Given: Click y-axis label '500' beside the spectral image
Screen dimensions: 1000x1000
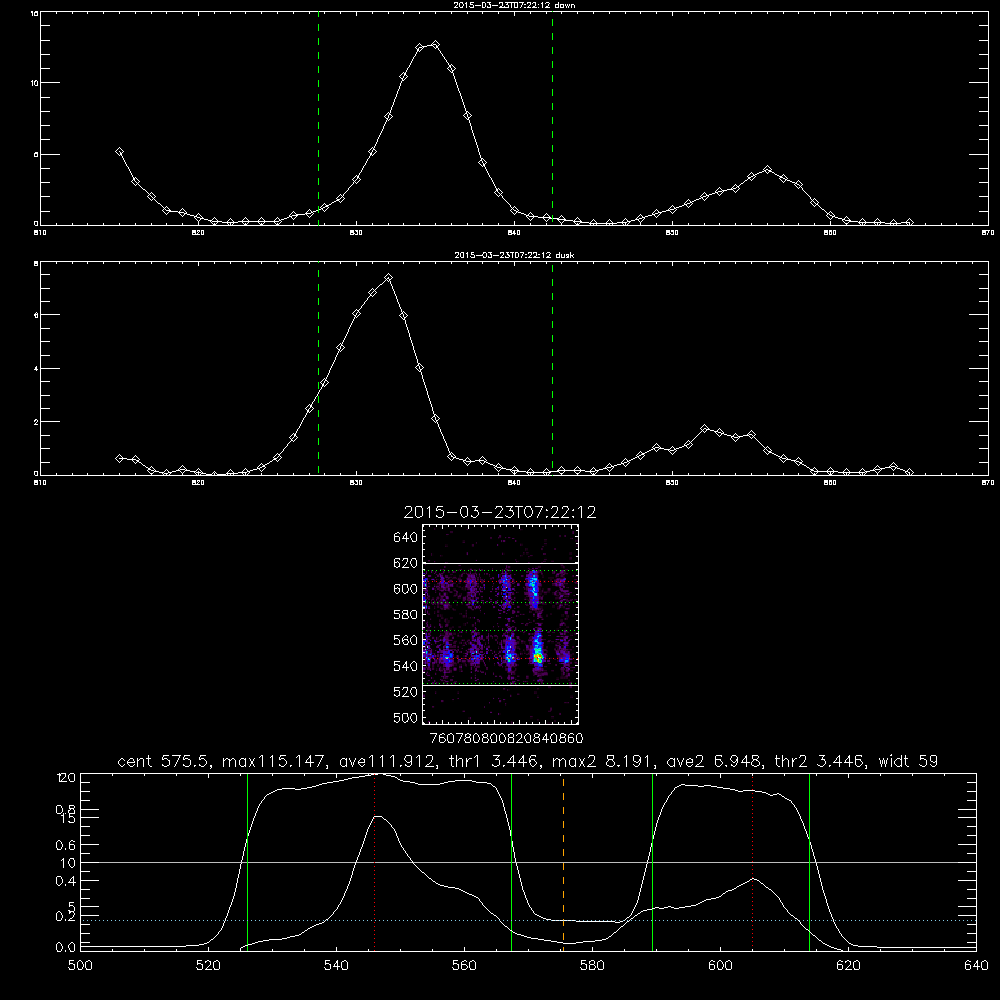Looking at the screenshot, I should (x=405, y=718).
